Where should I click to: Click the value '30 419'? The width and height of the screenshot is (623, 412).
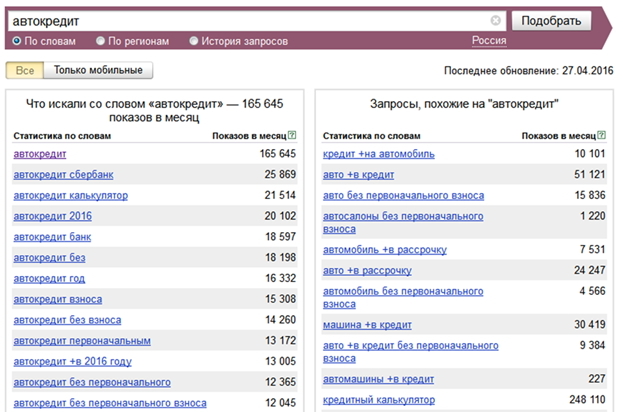(x=590, y=325)
